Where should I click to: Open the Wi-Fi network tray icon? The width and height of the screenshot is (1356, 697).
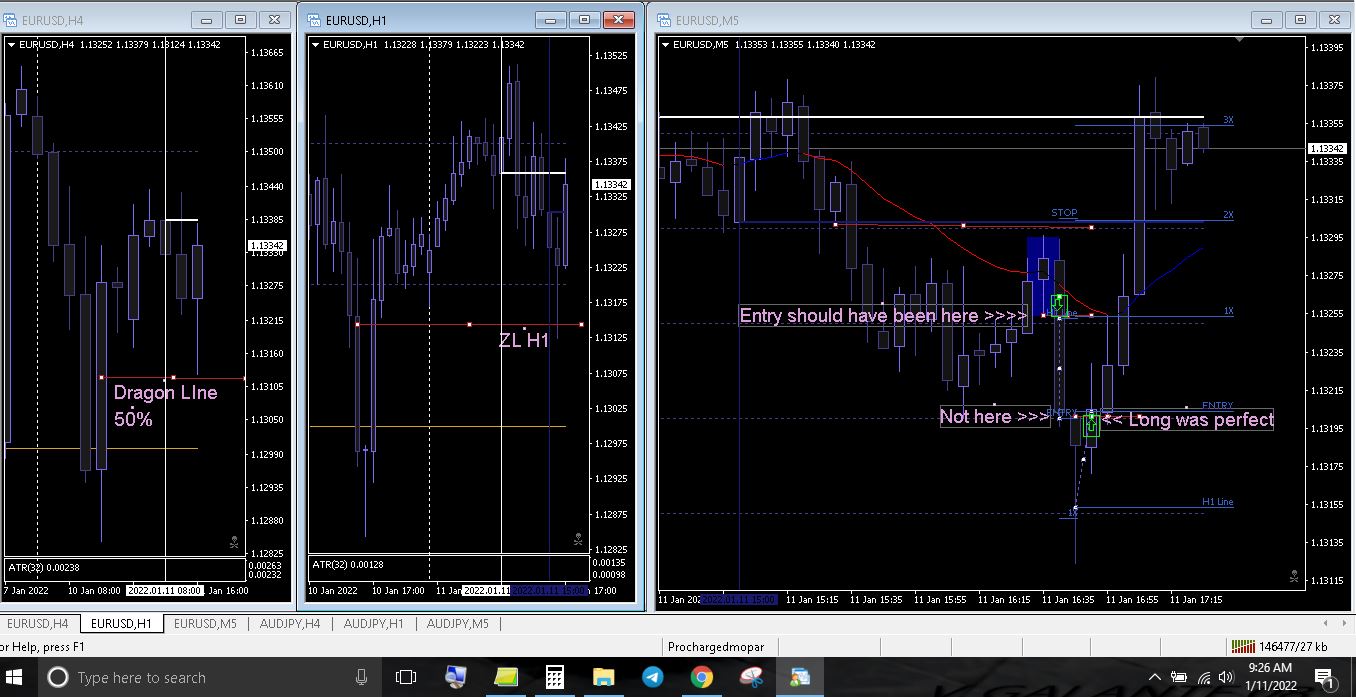coord(1203,677)
